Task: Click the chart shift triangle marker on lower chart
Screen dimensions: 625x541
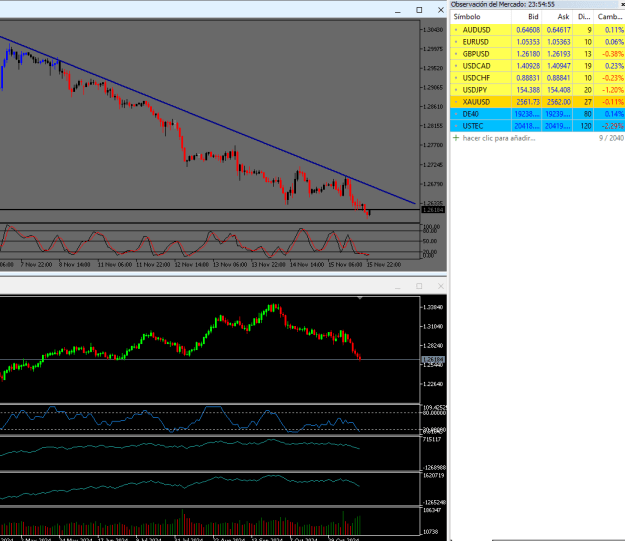Action: 360,297
